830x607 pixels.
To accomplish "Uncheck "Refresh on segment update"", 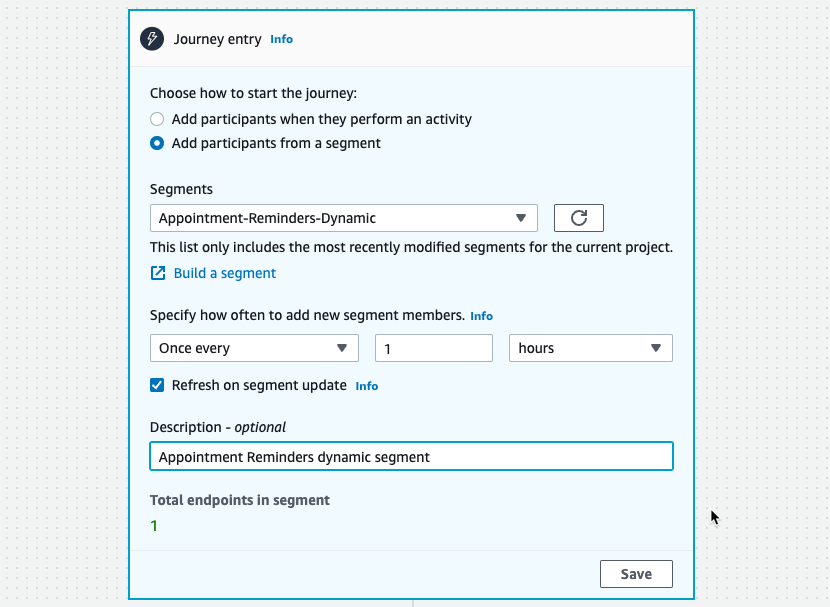I will (x=157, y=384).
